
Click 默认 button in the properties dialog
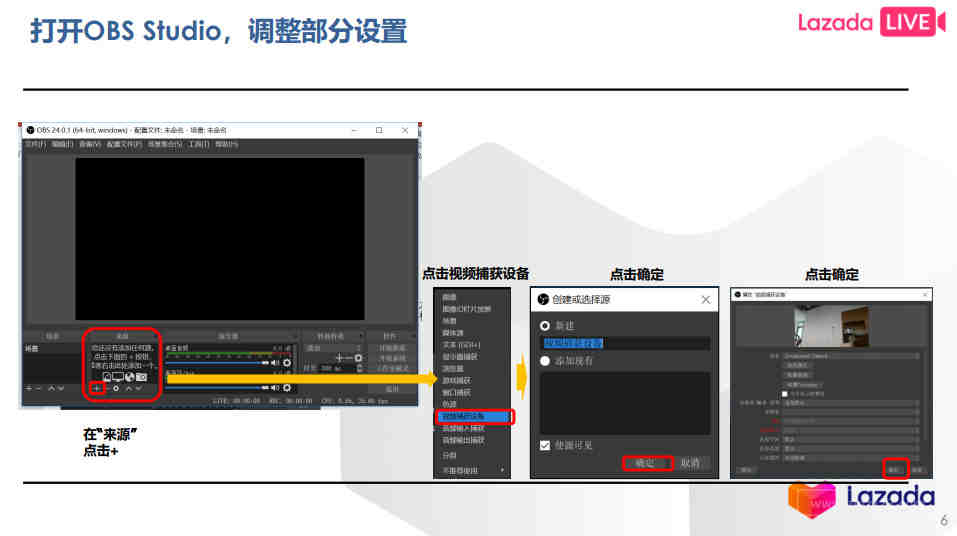click(x=745, y=469)
